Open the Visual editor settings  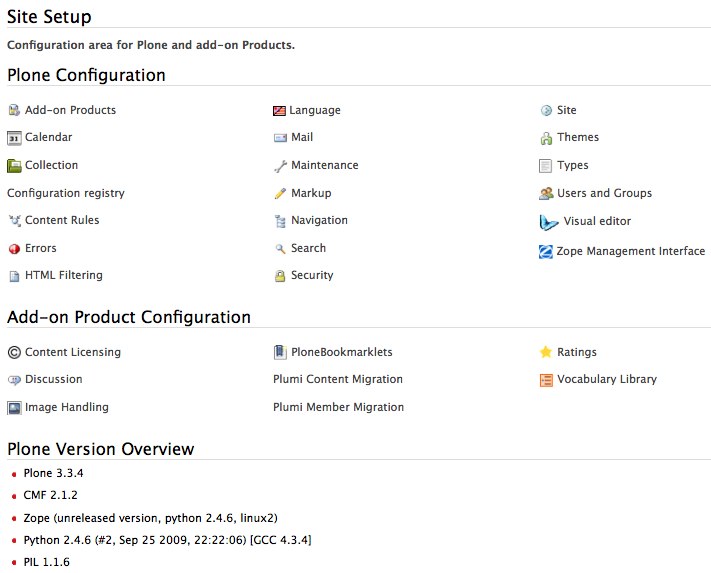pyautogui.click(x=597, y=221)
